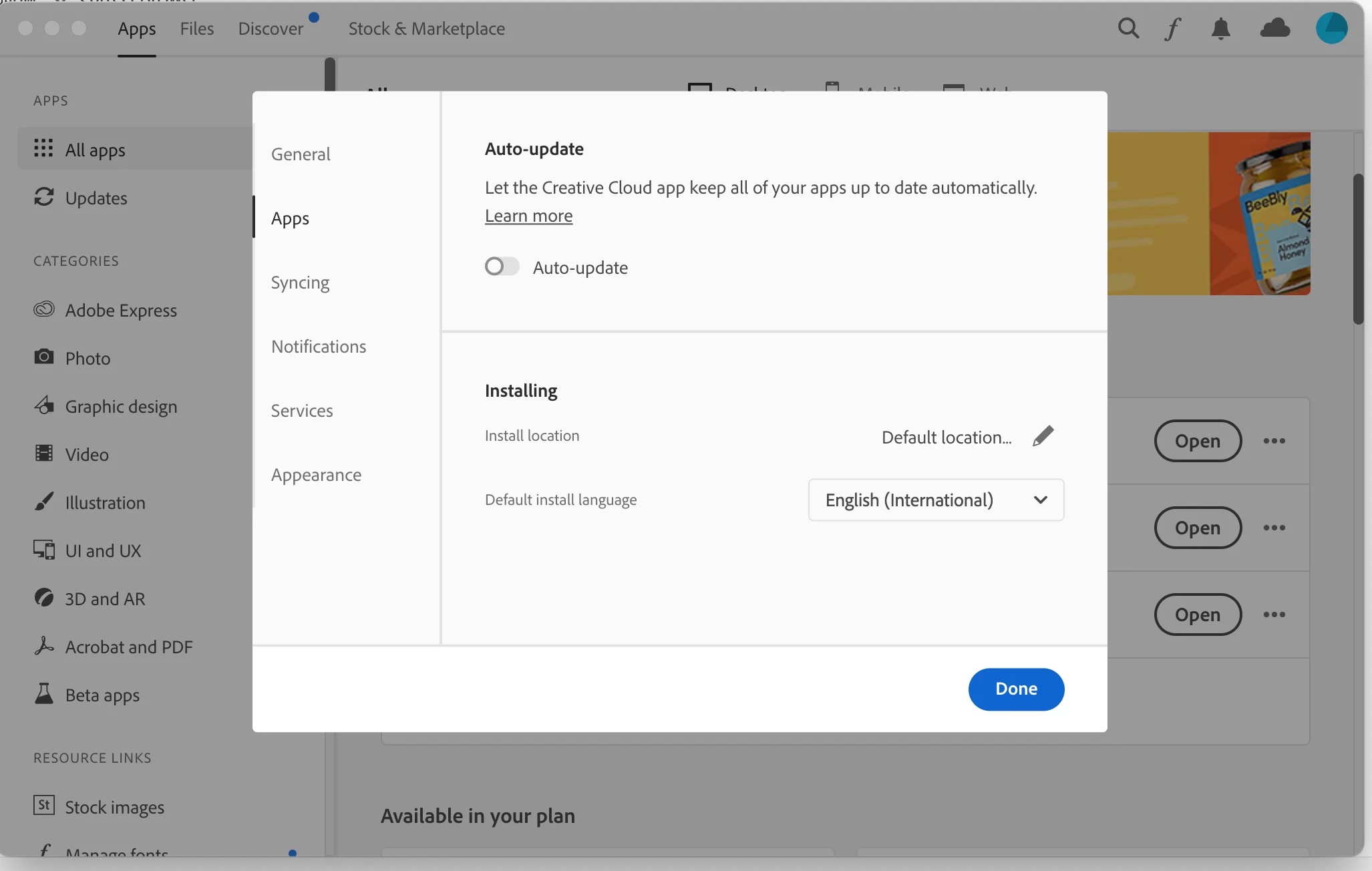Expand the Default install language dropdown
Screen dimensions: 1372x871
(x=936, y=500)
